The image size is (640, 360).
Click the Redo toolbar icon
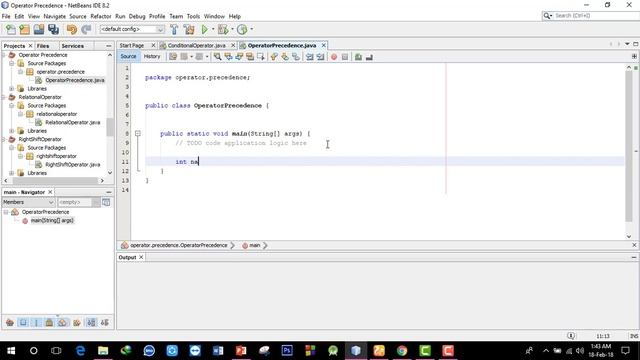point(86,29)
